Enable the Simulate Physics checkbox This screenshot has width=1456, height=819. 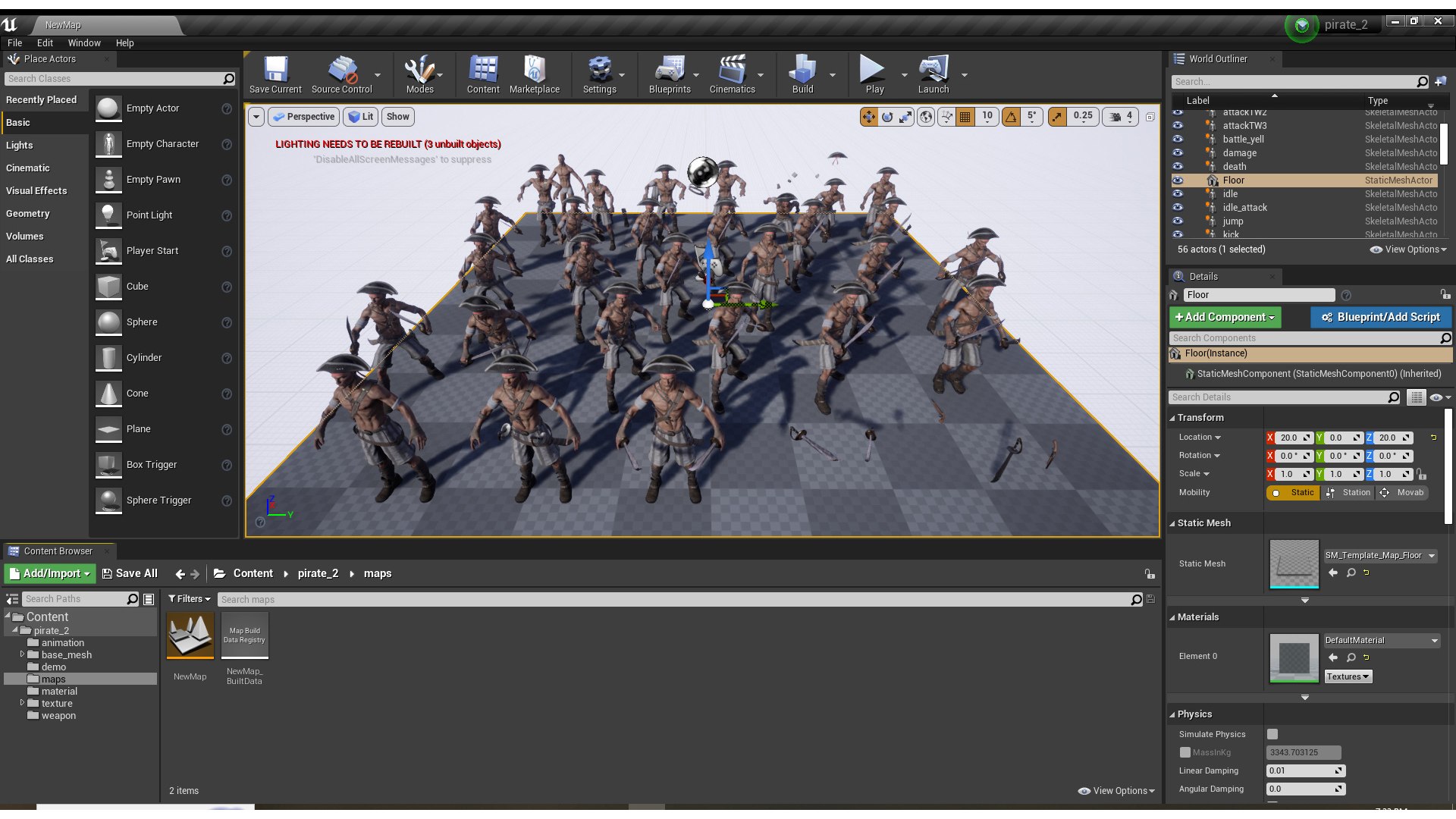click(1272, 734)
